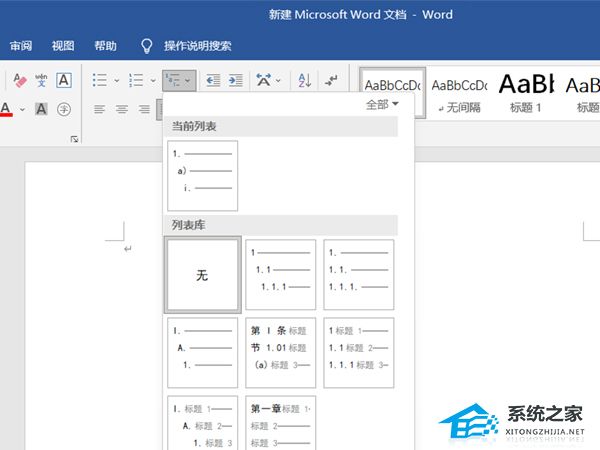Toggle Character Shading gray A icon
600x450 pixels.
(41, 109)
